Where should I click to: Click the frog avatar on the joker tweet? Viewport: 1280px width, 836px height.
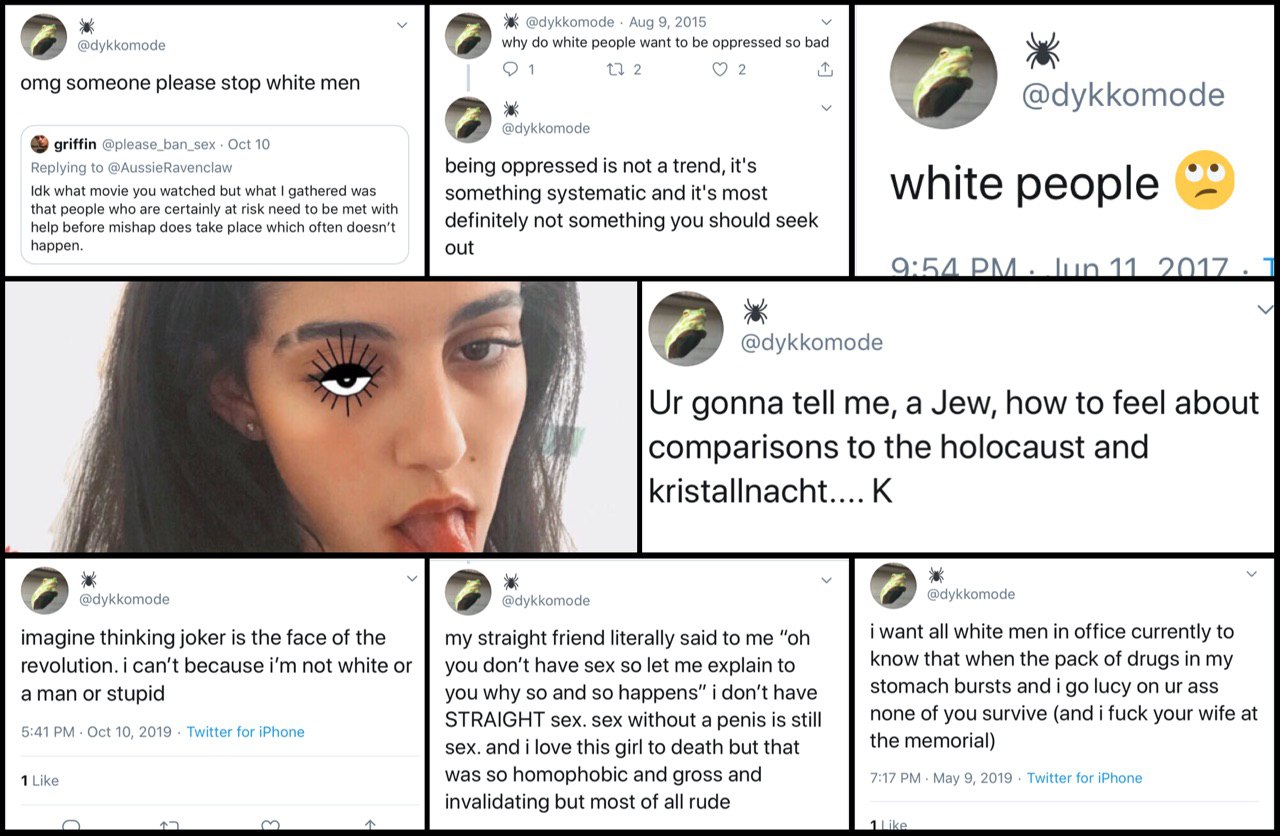(x=45, y=590)
